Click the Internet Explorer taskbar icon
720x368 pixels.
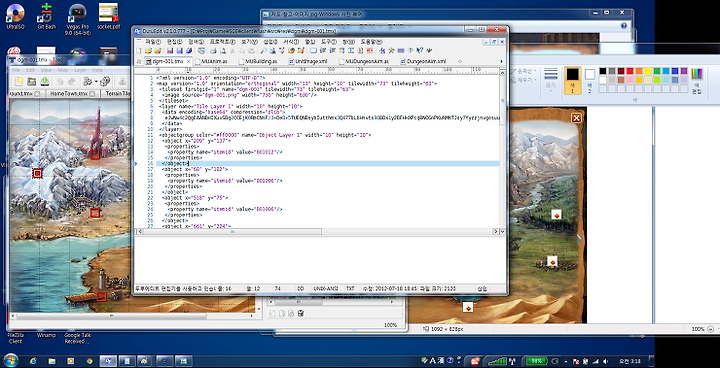[x=33, y=361]
